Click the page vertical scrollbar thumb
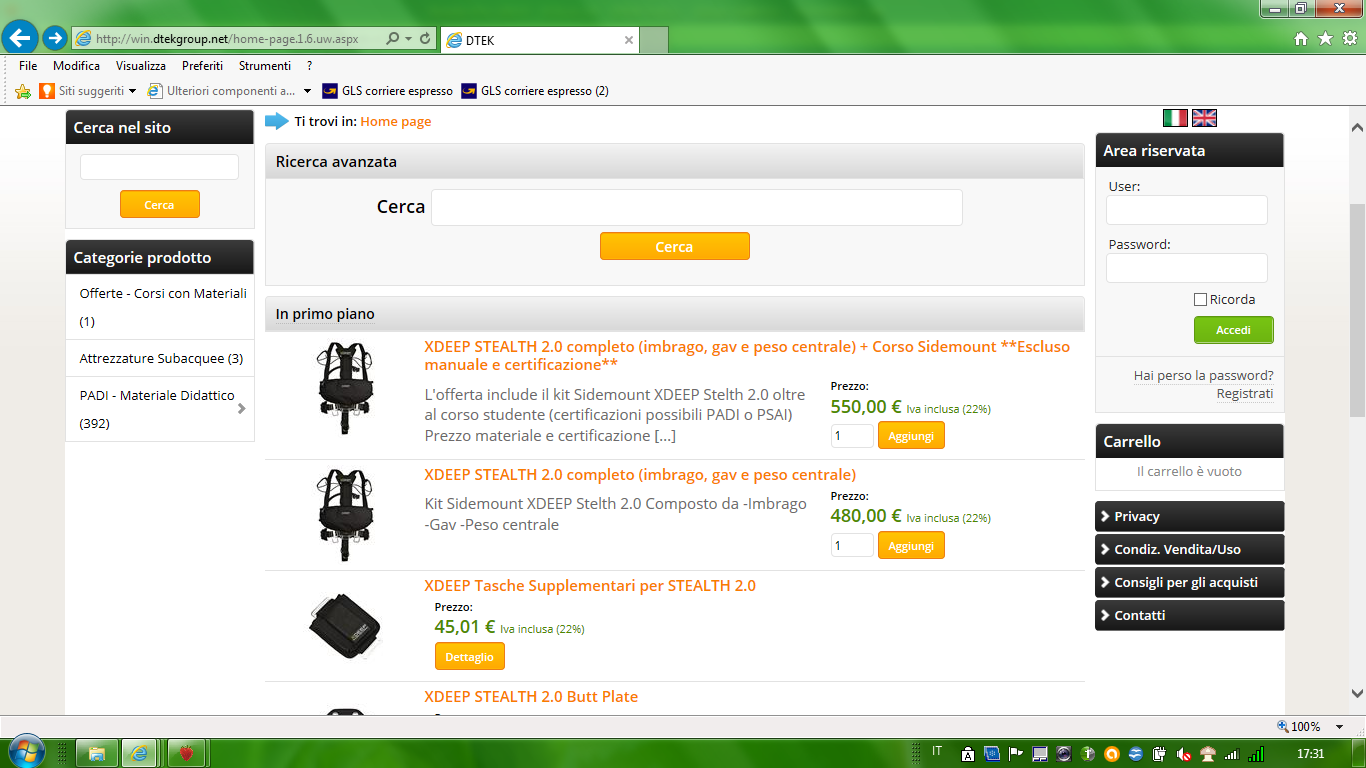The width and height of the screenshot is (1366, 768). pos(1357,311)
